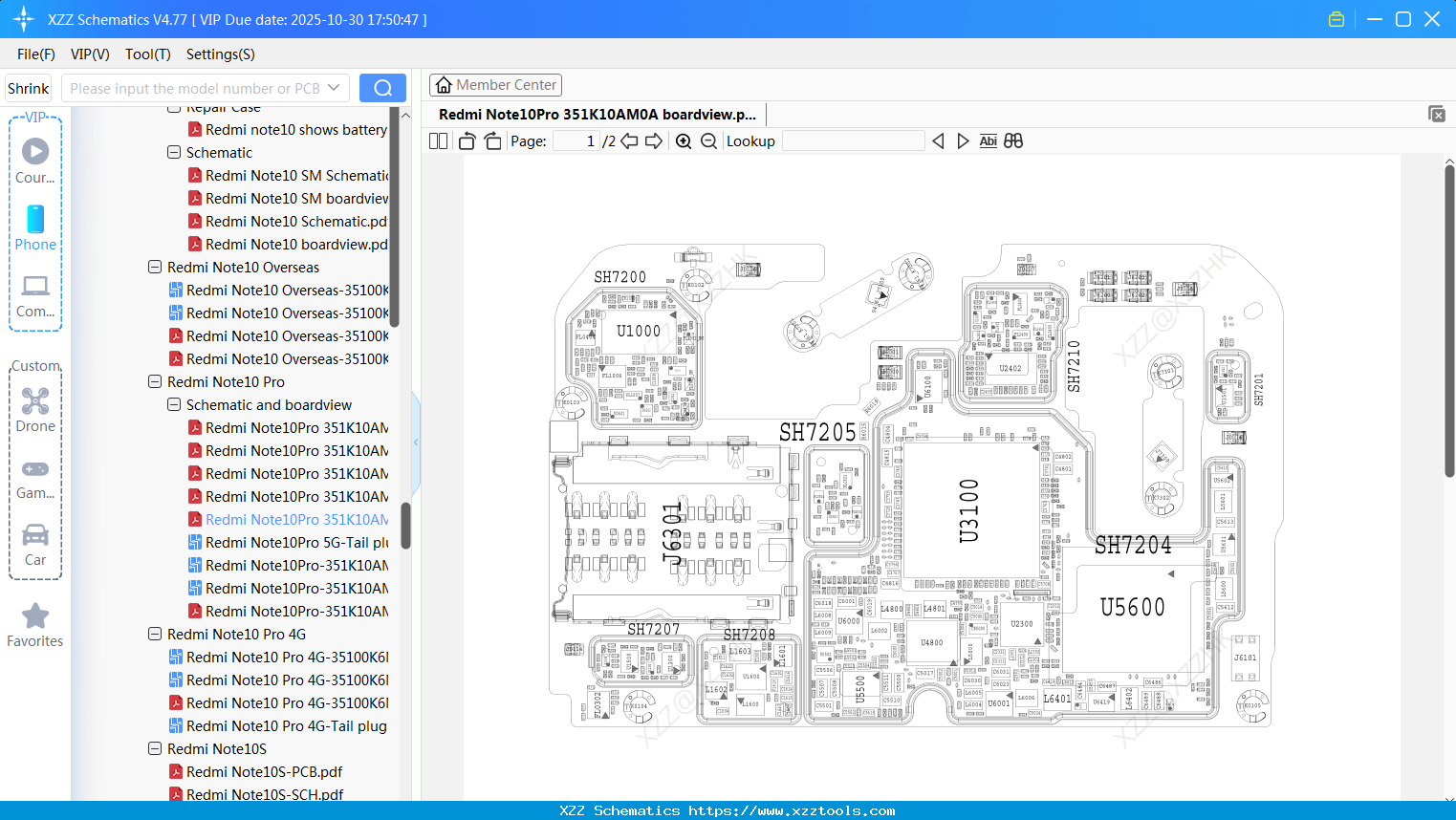The image size is (1456, 820).
Task: Open the Redmi Note10Pro 5G-Tail plug file
Action: (x=296, y=543)
